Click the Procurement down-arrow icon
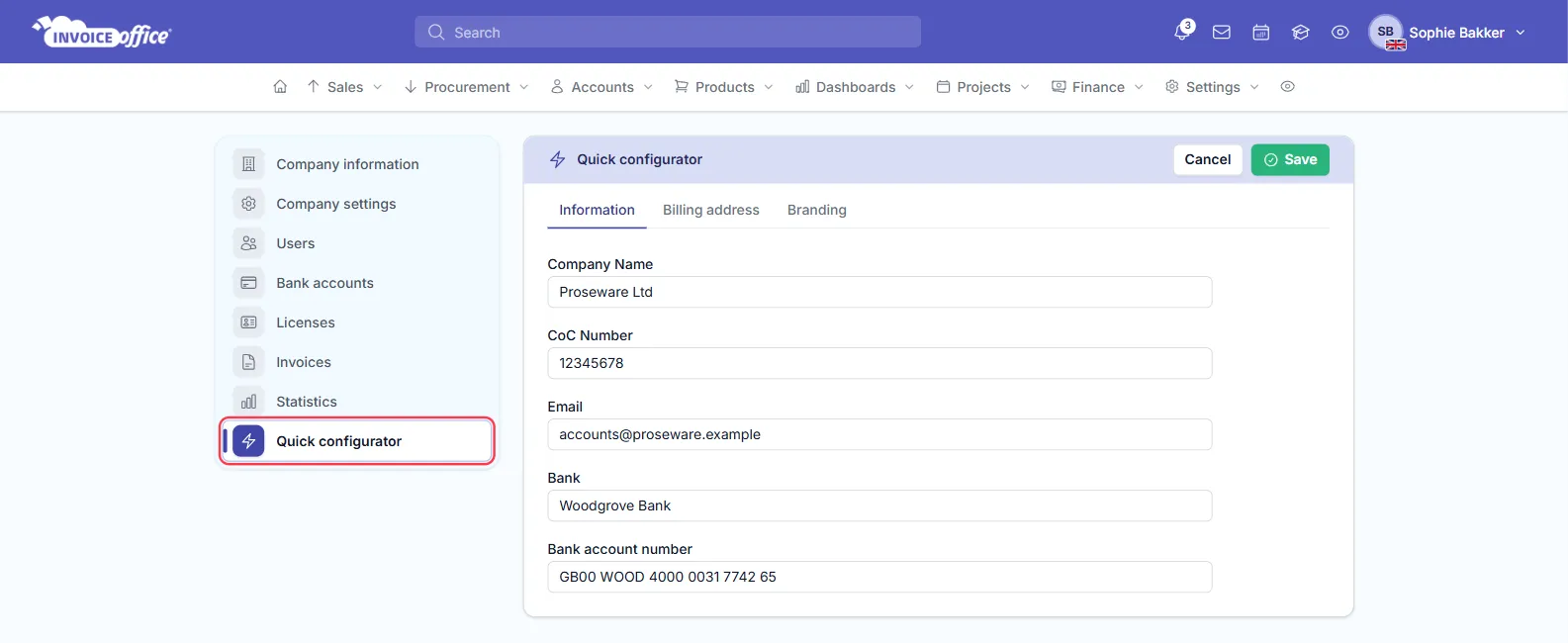The height and width of the screenshot is (643, 1568). coord(410,87)
